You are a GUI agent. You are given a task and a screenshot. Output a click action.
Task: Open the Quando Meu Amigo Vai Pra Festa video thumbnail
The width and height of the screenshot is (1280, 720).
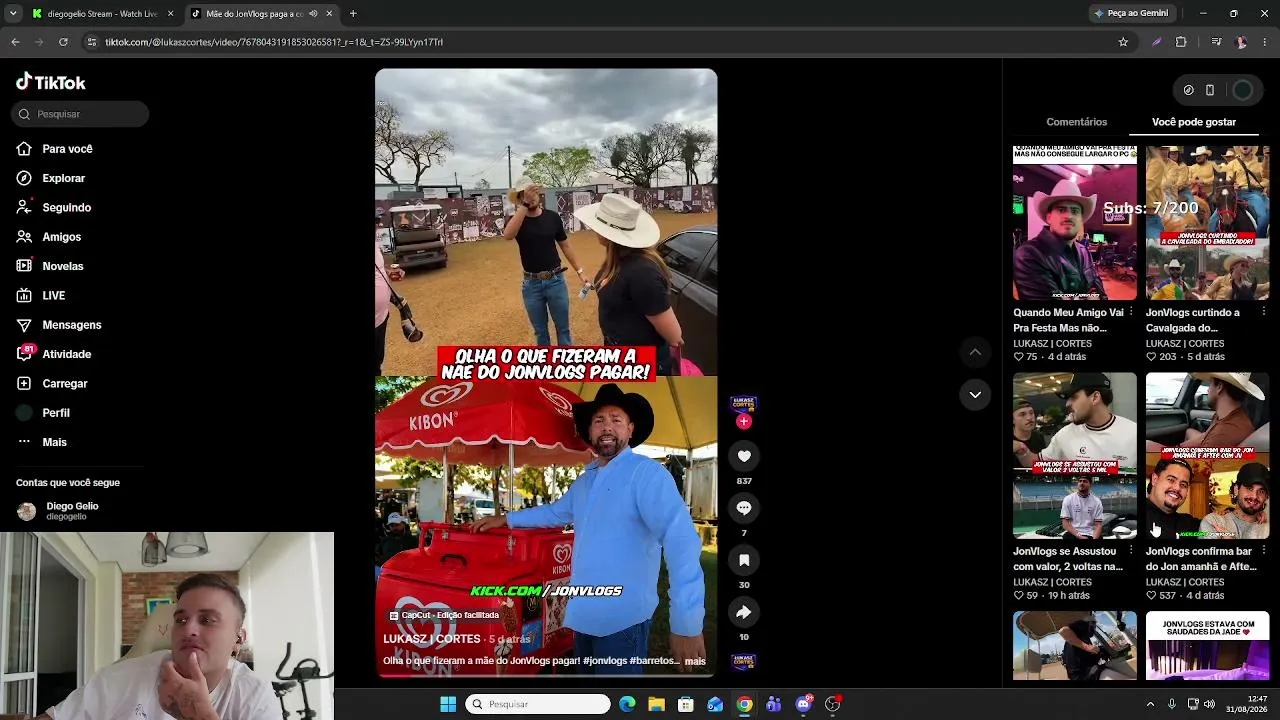(x=1075, y=223)
